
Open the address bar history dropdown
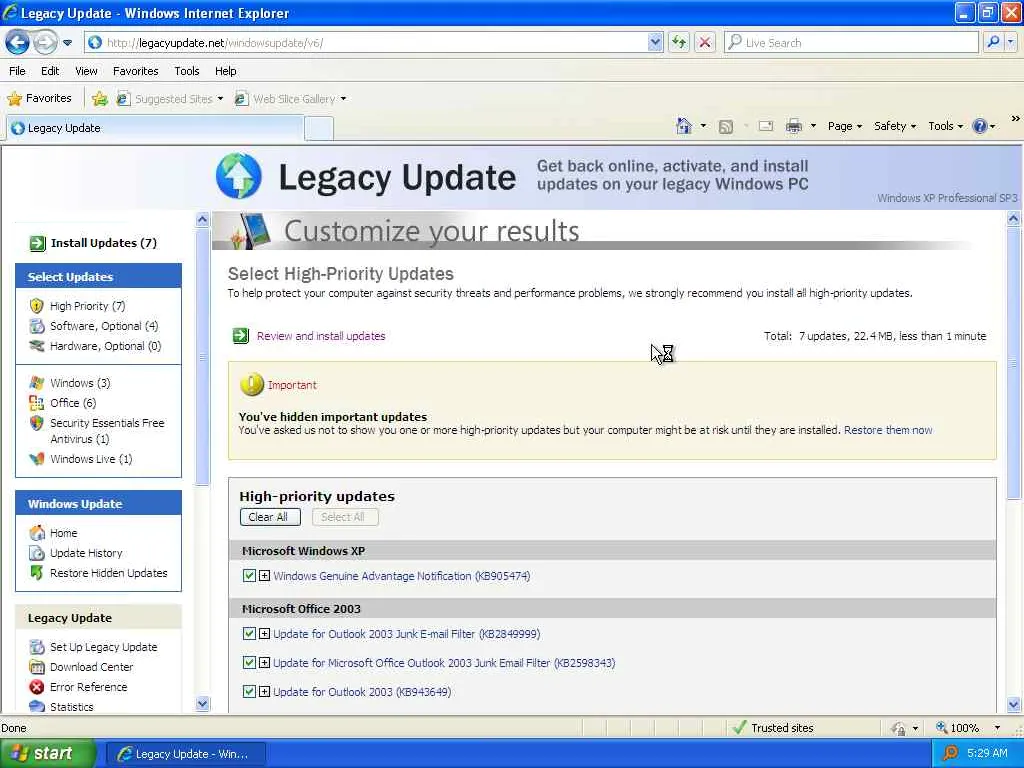click(x=655, y=42)
